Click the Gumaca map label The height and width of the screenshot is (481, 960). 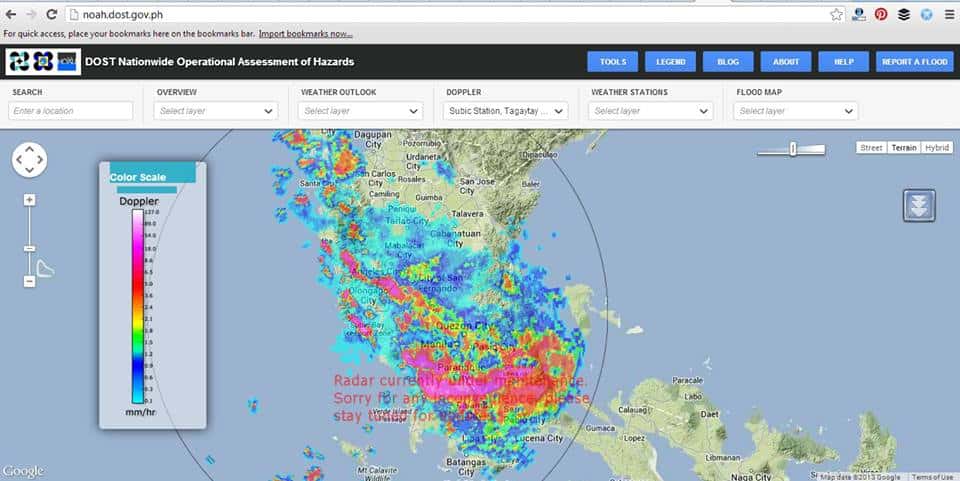point(600,428)
